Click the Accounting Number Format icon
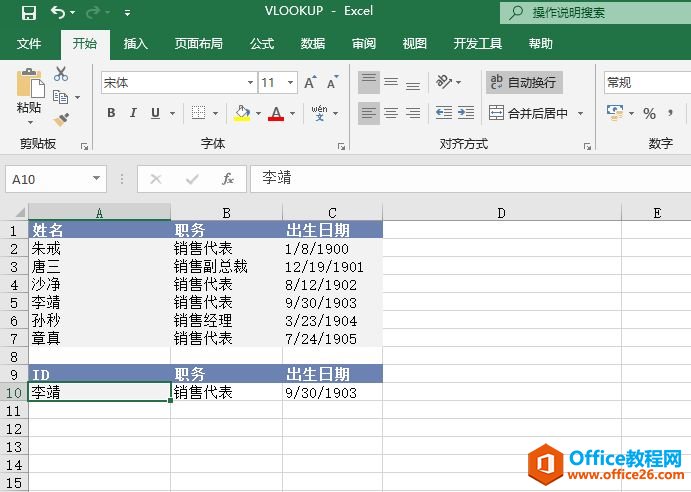 pos(615,113)
